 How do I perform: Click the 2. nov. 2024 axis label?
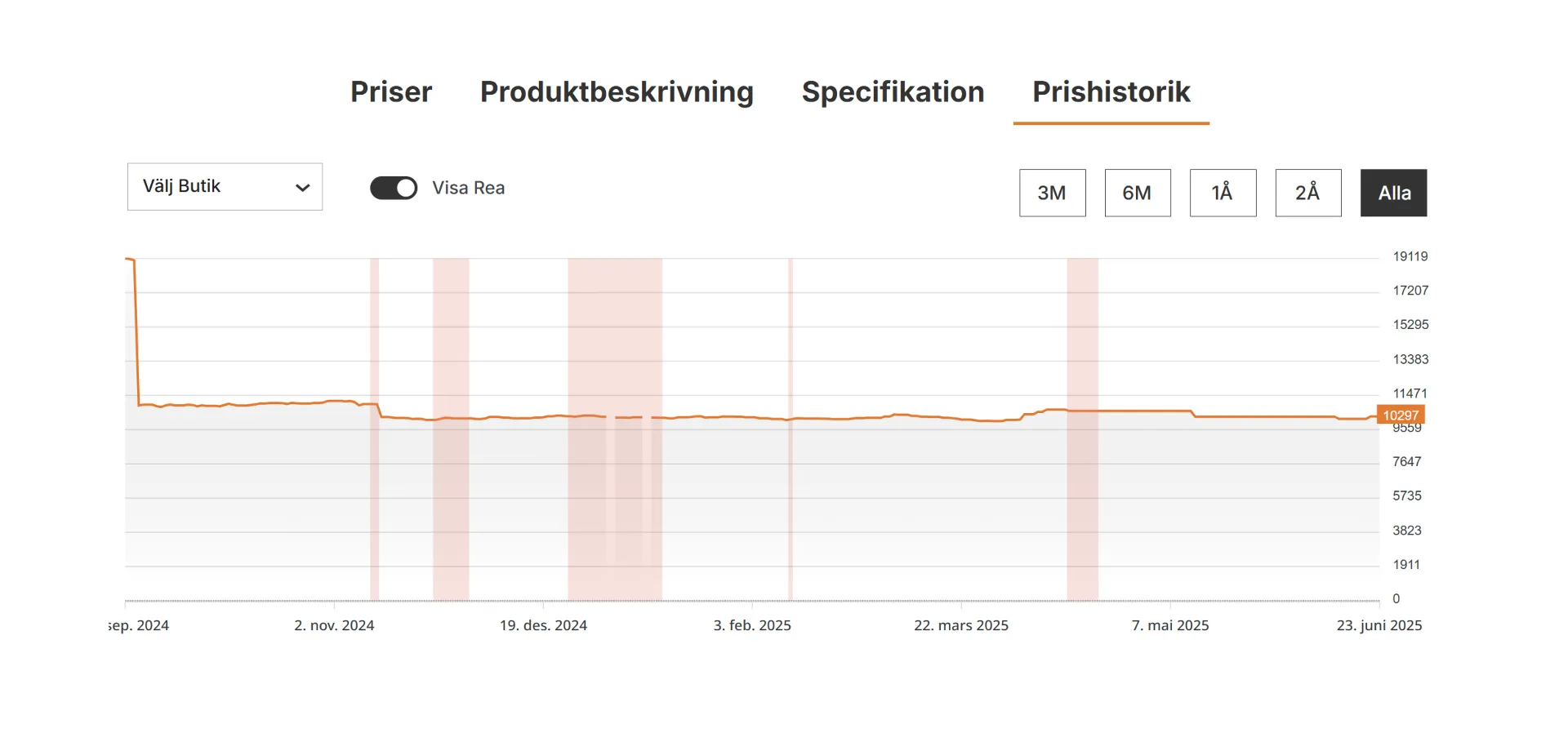point(334,625)
